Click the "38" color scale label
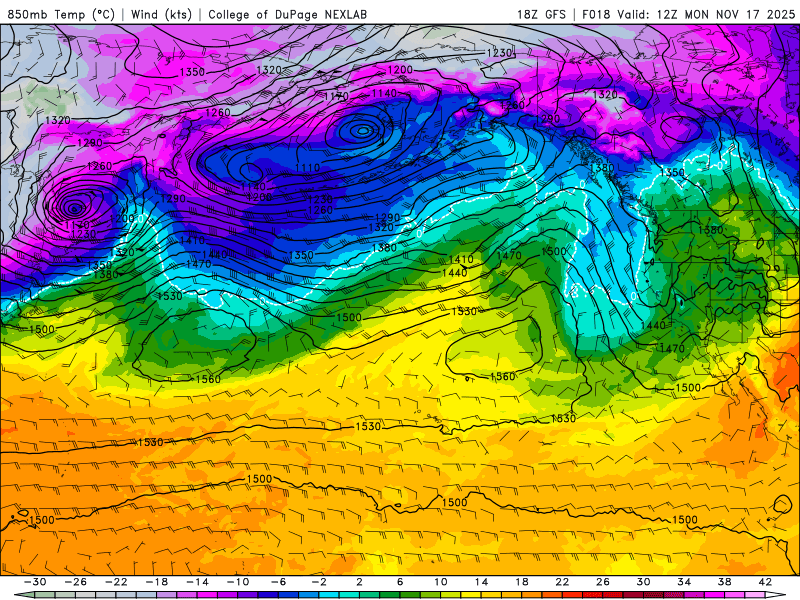Screen dimensions: 800x600 pos(724,582)
